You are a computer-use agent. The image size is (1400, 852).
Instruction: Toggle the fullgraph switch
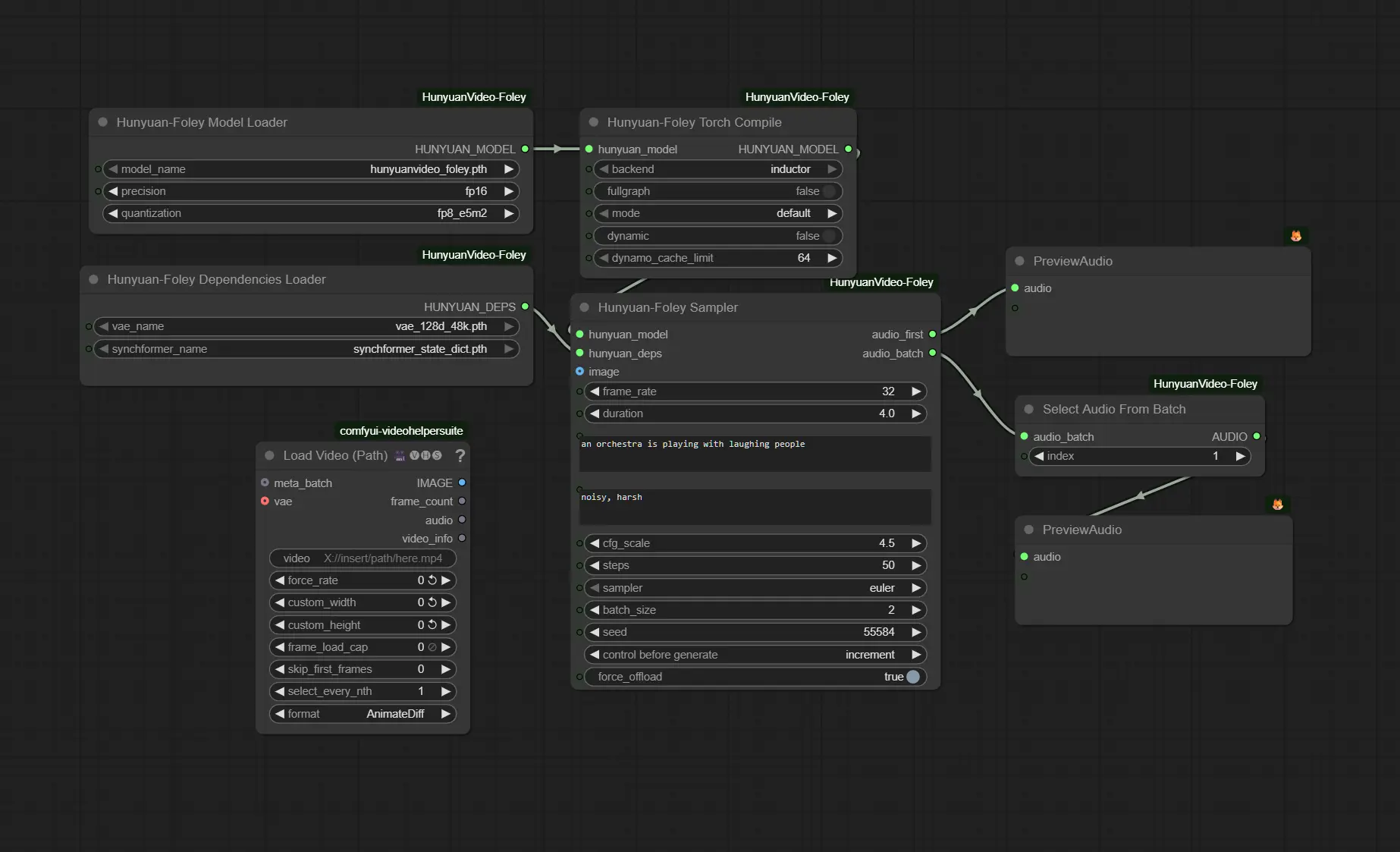829,191
